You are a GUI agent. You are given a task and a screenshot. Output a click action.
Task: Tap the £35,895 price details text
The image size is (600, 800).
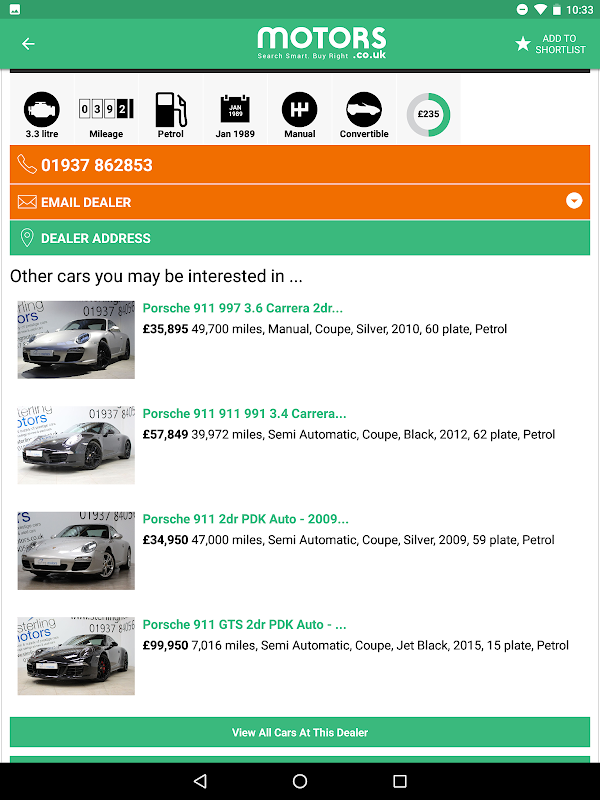(324, 329)
